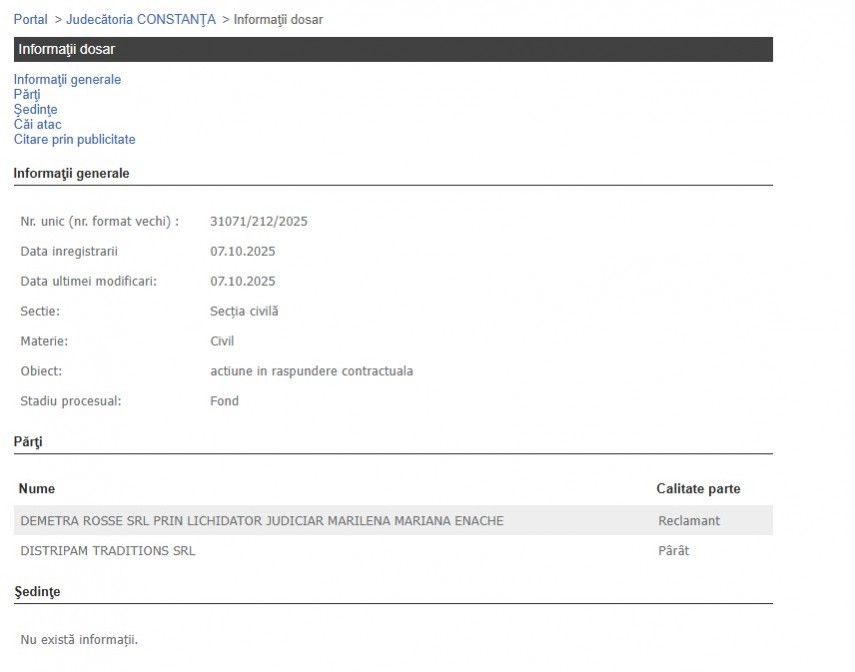Click the Calitate parte column header
Screen dimensions: 855x672
698,489
